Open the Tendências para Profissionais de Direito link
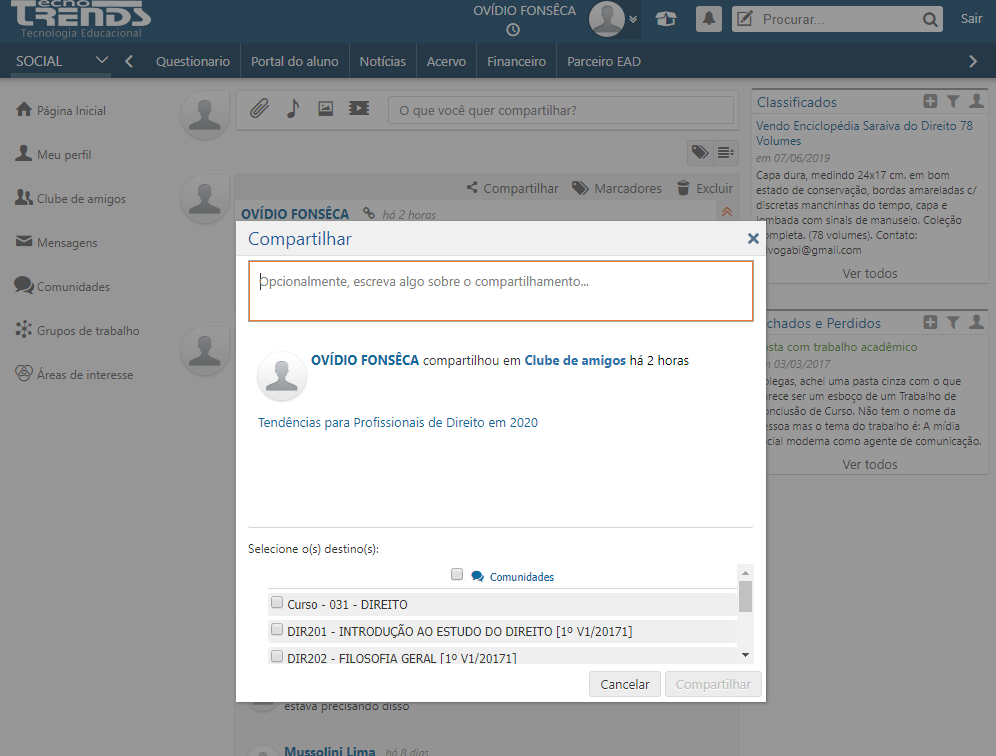The height and width of the screenshot is (756, 996). tap(398, 423)
